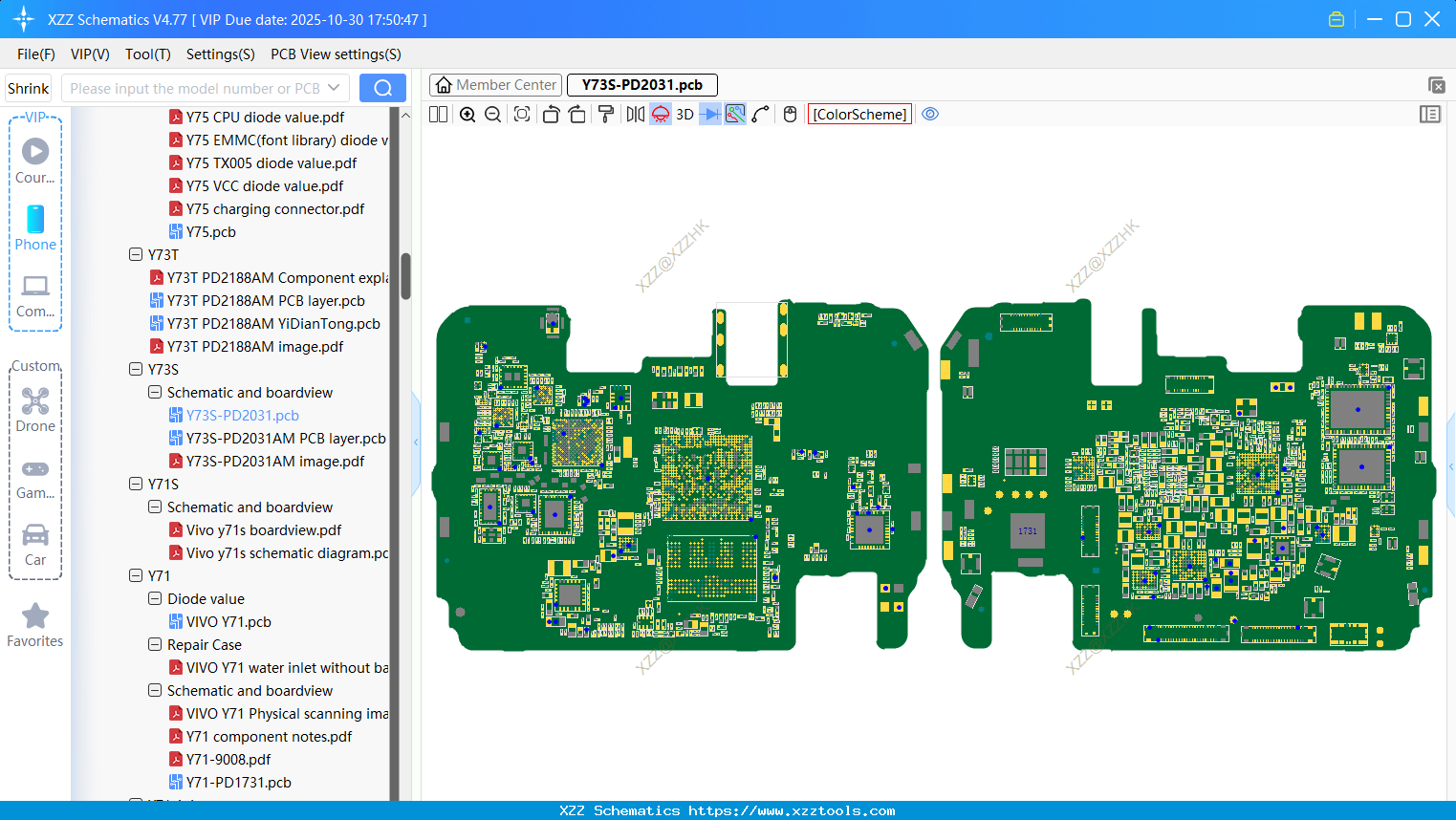Switch to the Member Center tab
This screenshot has height=820, width=1456.
[495, 85]
